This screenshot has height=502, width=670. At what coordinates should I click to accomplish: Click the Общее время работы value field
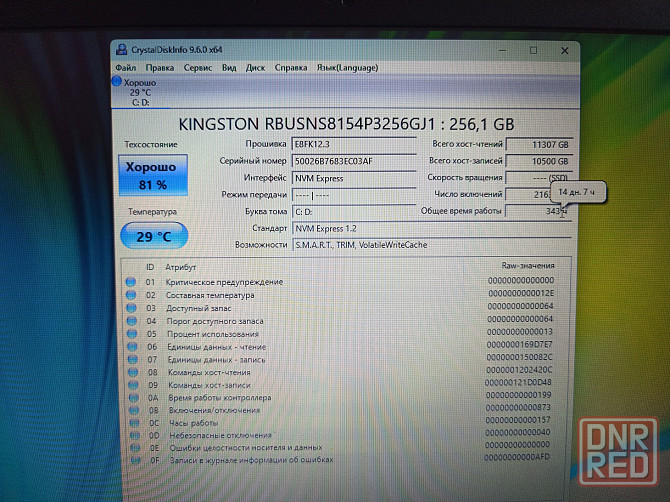click(x=538, y=211)
